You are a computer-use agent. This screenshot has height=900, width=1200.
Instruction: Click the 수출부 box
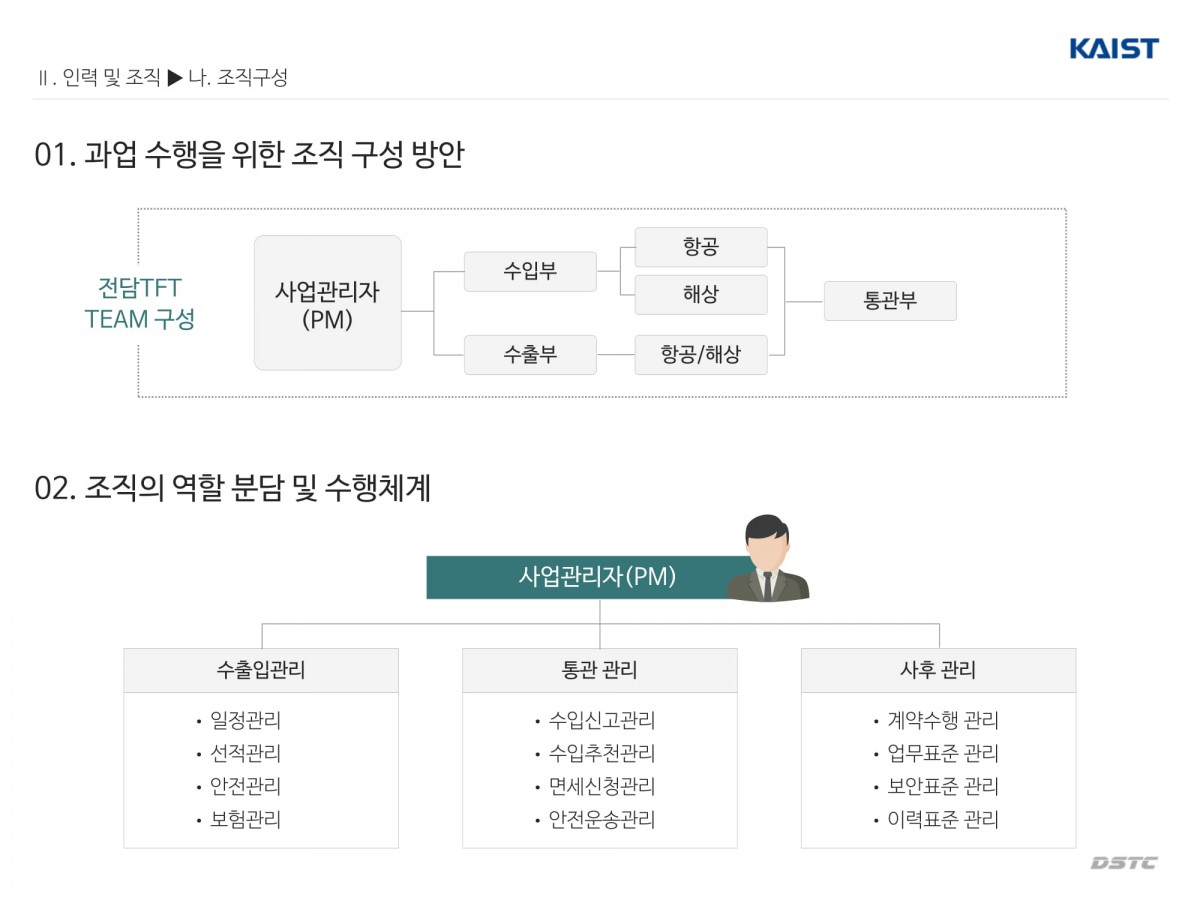click(x=530, y=355)
